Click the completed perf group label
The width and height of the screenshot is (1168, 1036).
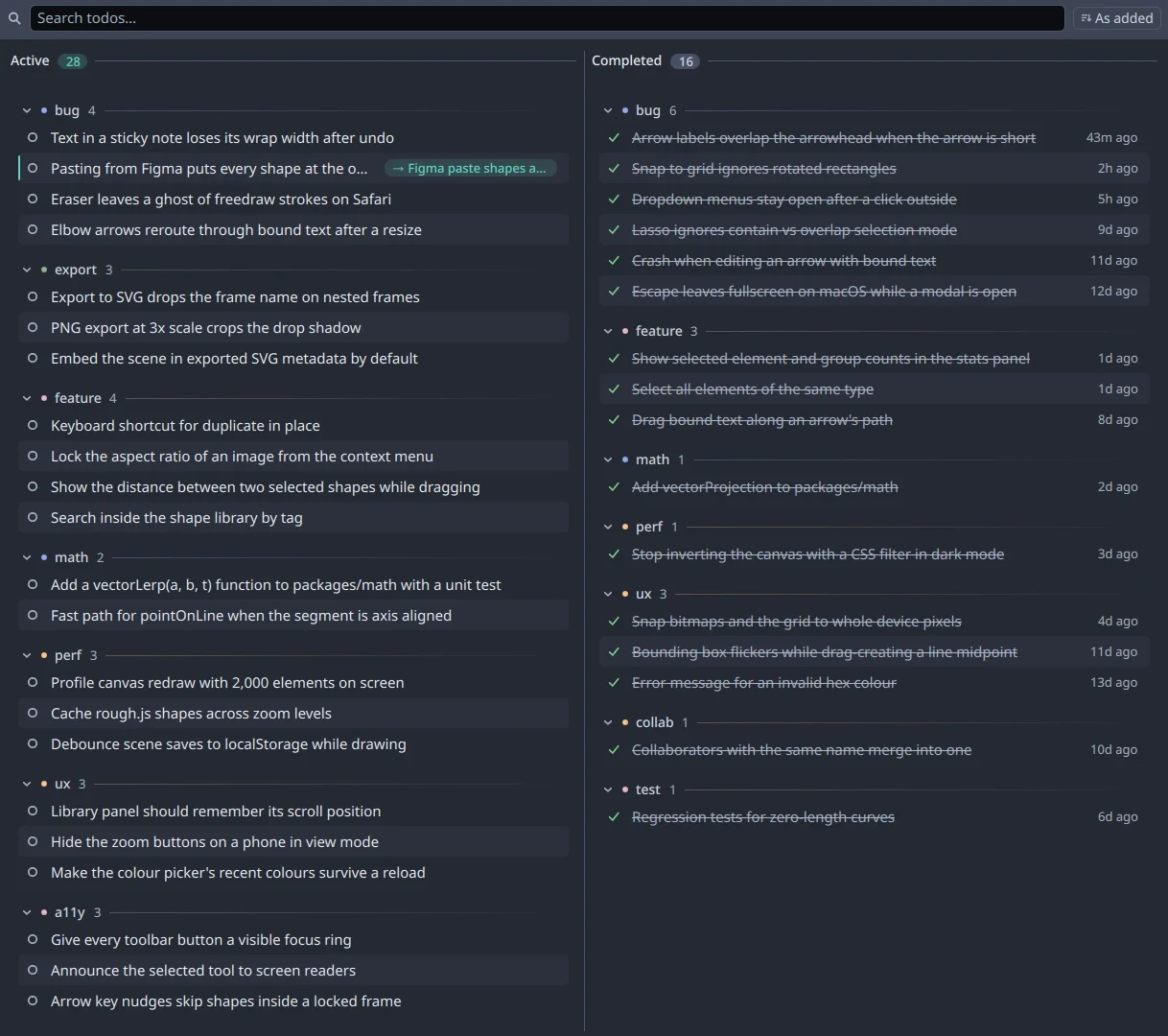click(649, 527)
